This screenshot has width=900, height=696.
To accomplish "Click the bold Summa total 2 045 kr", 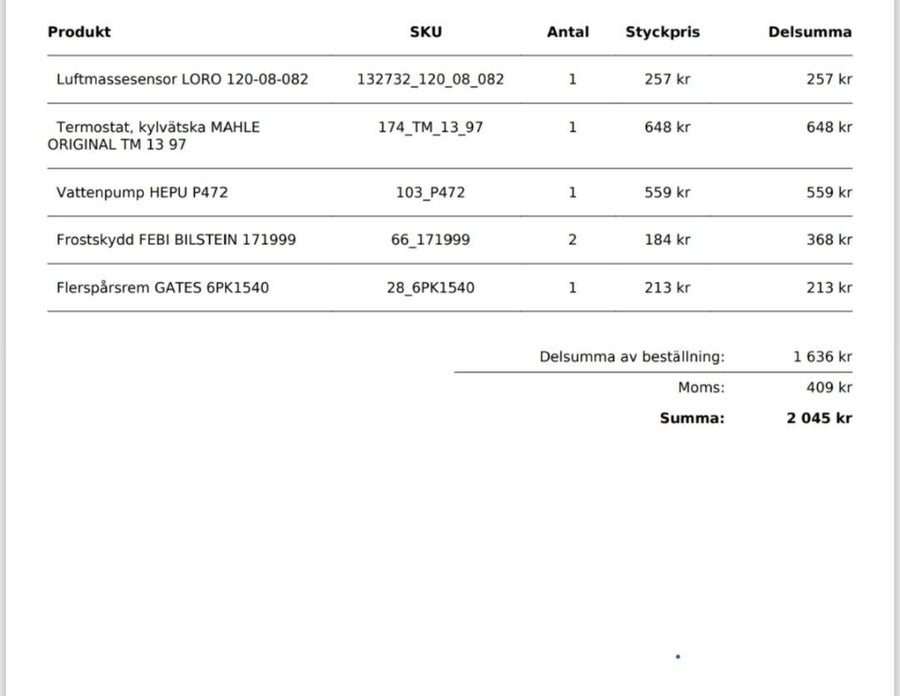I will tap(819, 418).
